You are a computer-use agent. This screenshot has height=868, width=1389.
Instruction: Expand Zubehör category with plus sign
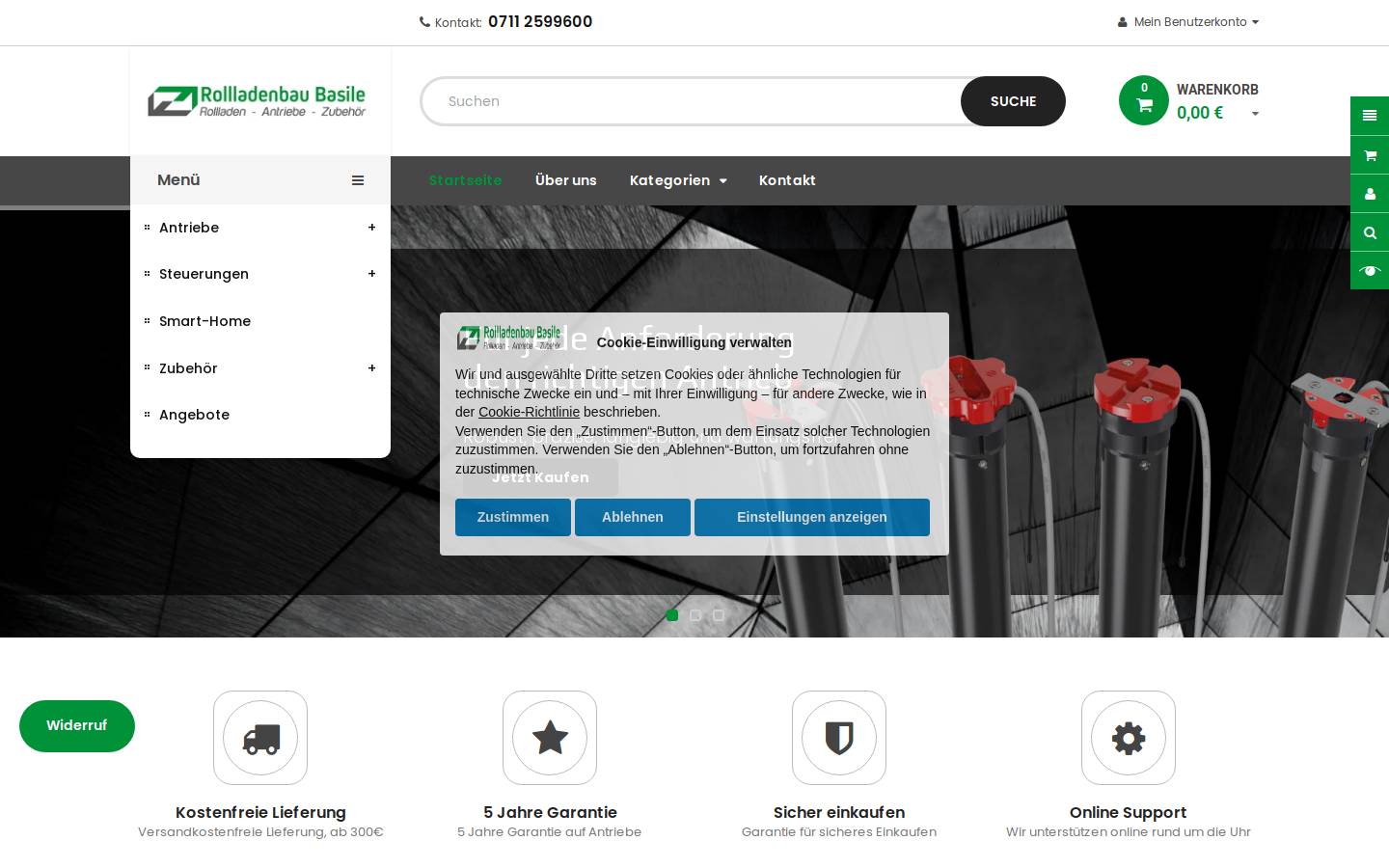click(371, 368)
